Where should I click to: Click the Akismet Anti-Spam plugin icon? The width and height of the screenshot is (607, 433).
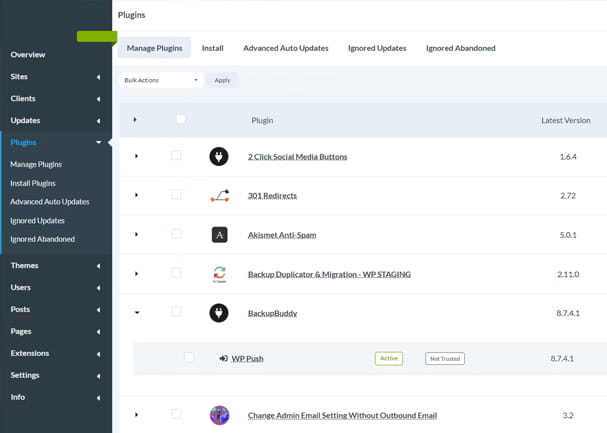click(219, 234)
